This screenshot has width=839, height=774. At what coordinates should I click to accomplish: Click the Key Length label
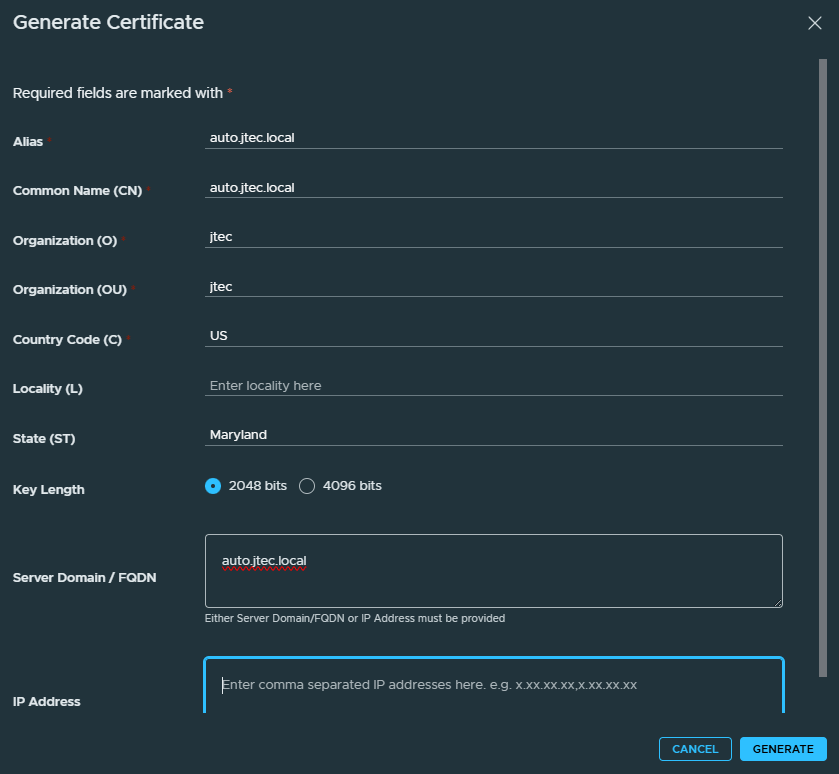(x=49, y=489)
